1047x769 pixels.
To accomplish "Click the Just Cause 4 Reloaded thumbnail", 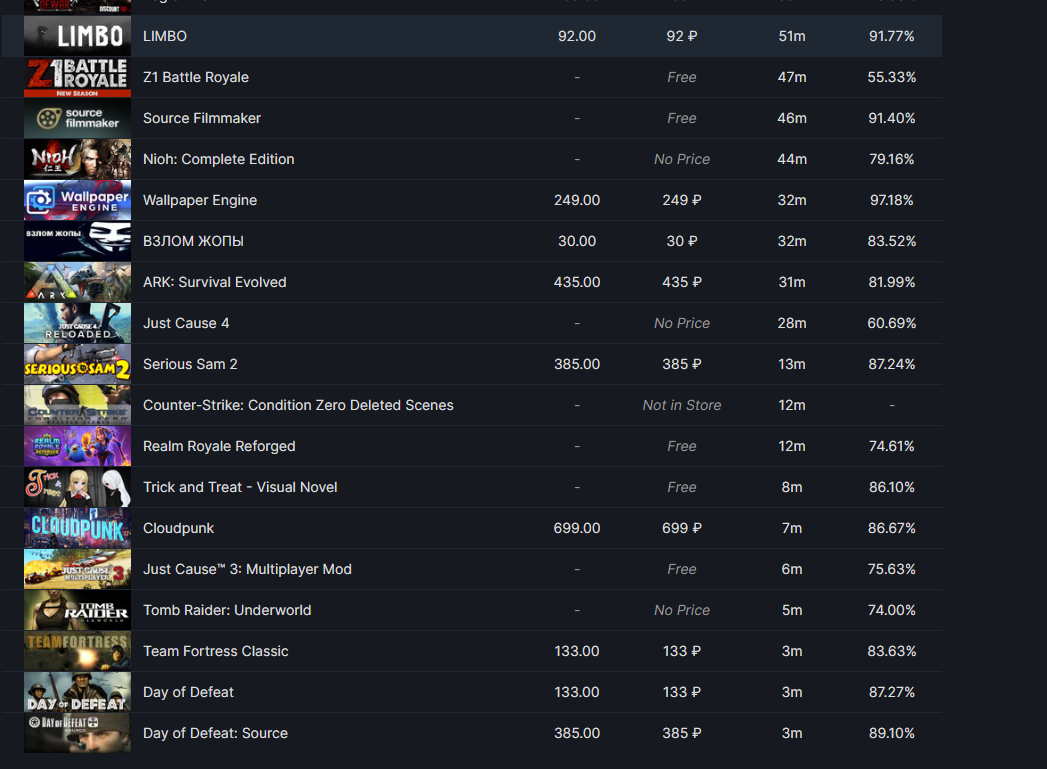I will coord(77,323).
